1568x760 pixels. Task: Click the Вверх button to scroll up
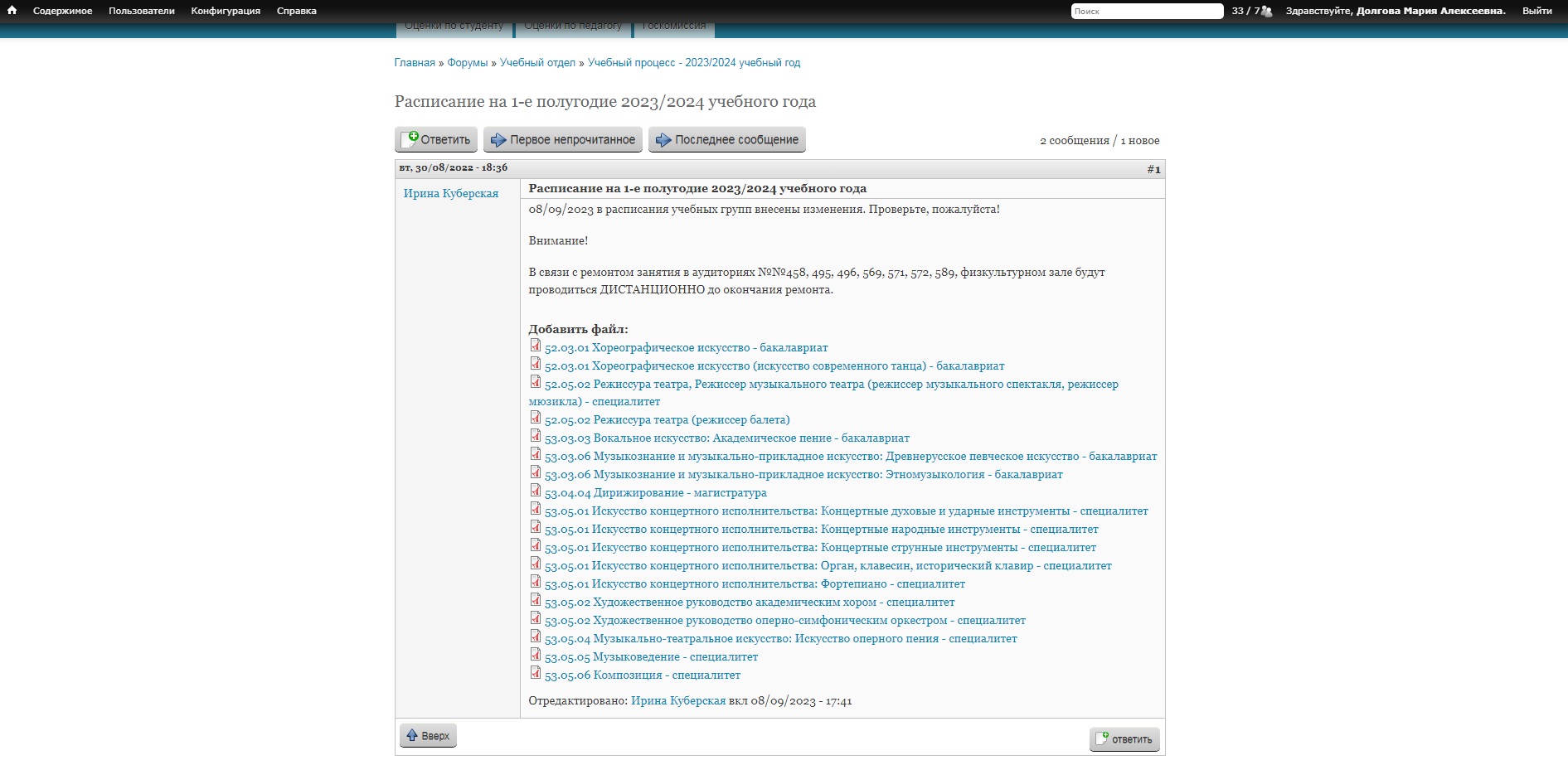[428, 736]
